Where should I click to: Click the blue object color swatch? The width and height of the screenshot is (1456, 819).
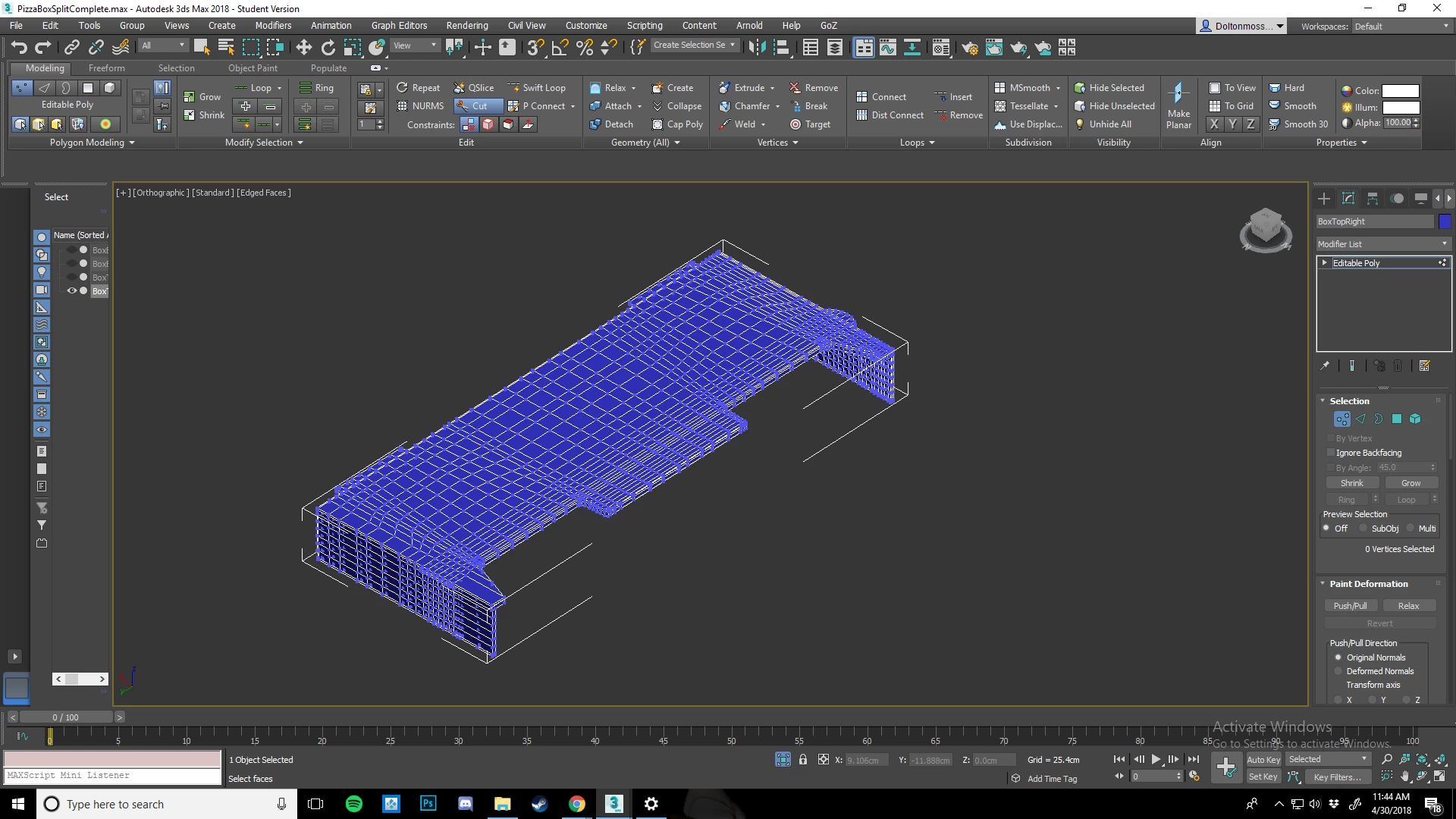[x=1445, y=221]
